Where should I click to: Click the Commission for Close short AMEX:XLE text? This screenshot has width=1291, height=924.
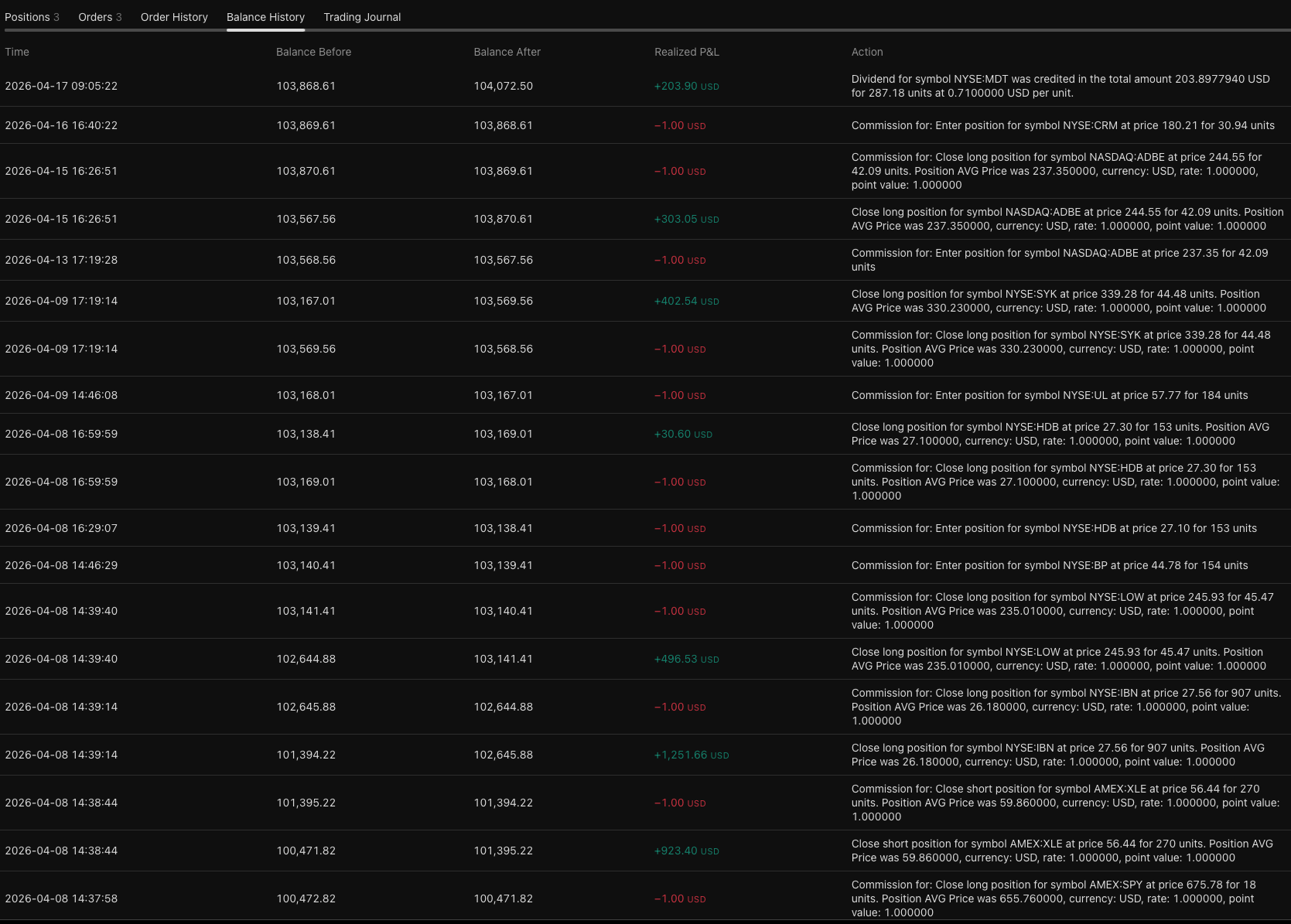(x=1066, y=803)
